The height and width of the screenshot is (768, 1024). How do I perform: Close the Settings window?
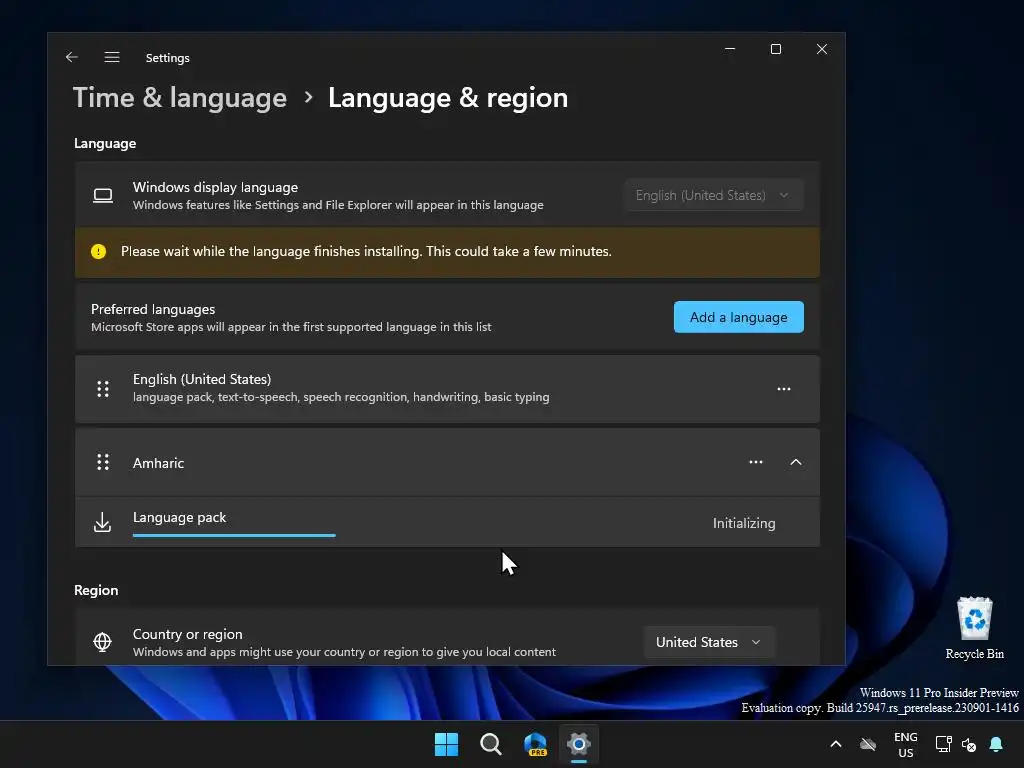822,49
